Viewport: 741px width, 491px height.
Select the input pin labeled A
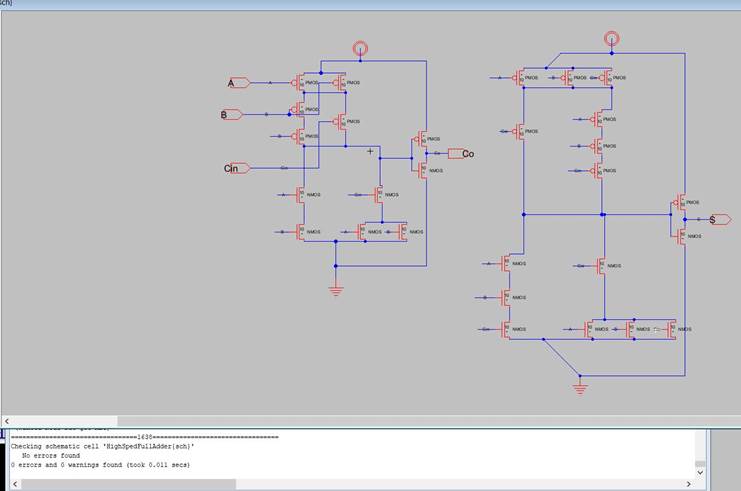pos(238,83)
